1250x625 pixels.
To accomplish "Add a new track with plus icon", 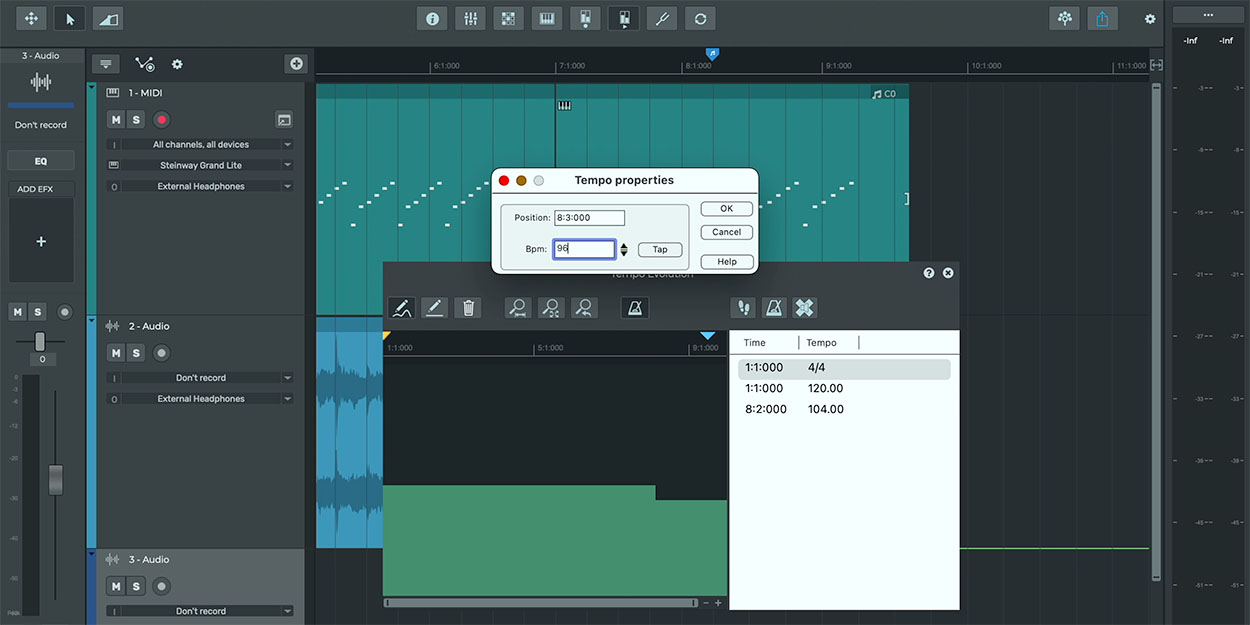I will click(296, 64).
